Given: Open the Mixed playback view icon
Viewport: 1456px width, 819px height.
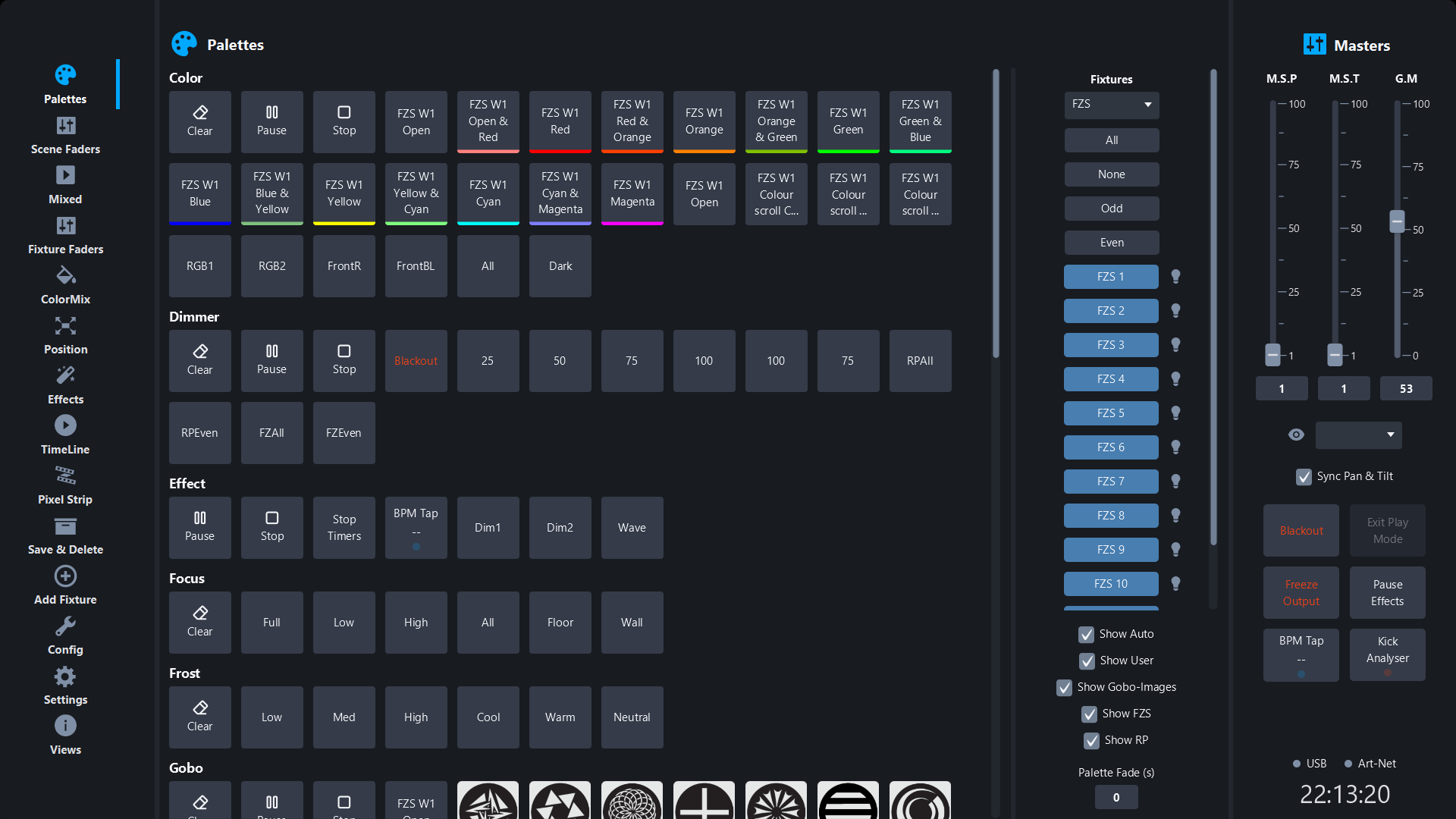Looking at the screenshot, I should (65, 175).
